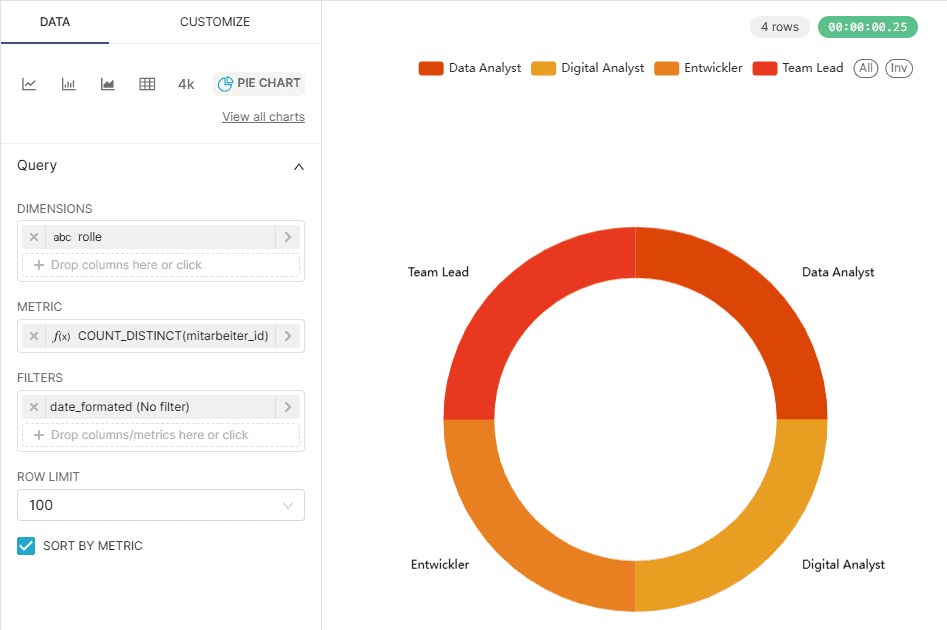Click the View all charts link
The image size is (947, 630).
263,117
